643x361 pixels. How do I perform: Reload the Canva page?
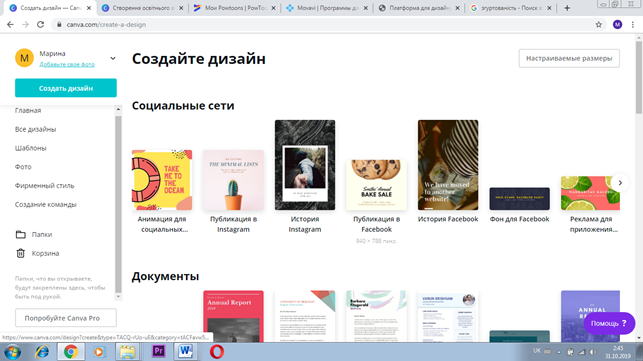[40, 25]
